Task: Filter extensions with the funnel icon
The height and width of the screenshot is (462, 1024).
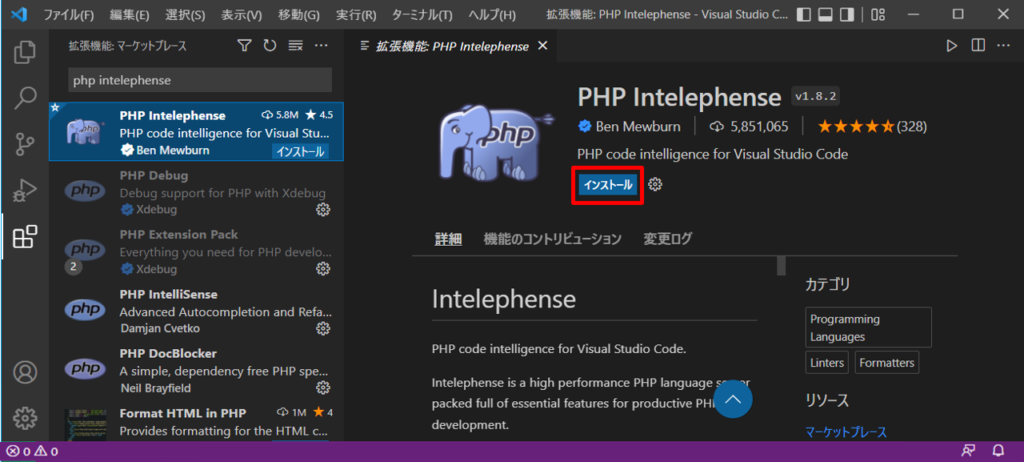Action: click(x=244, y=46)
